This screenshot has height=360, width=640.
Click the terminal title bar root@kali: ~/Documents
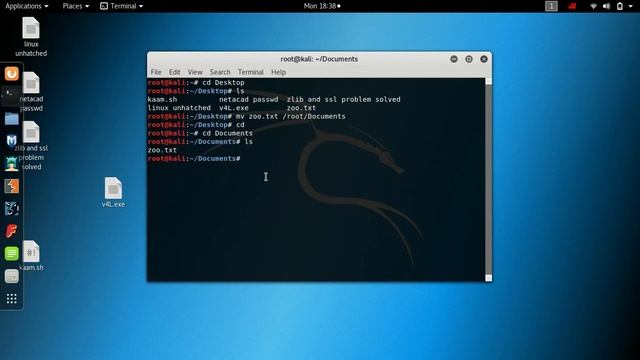pyautogui.click(x=319, y=59)
